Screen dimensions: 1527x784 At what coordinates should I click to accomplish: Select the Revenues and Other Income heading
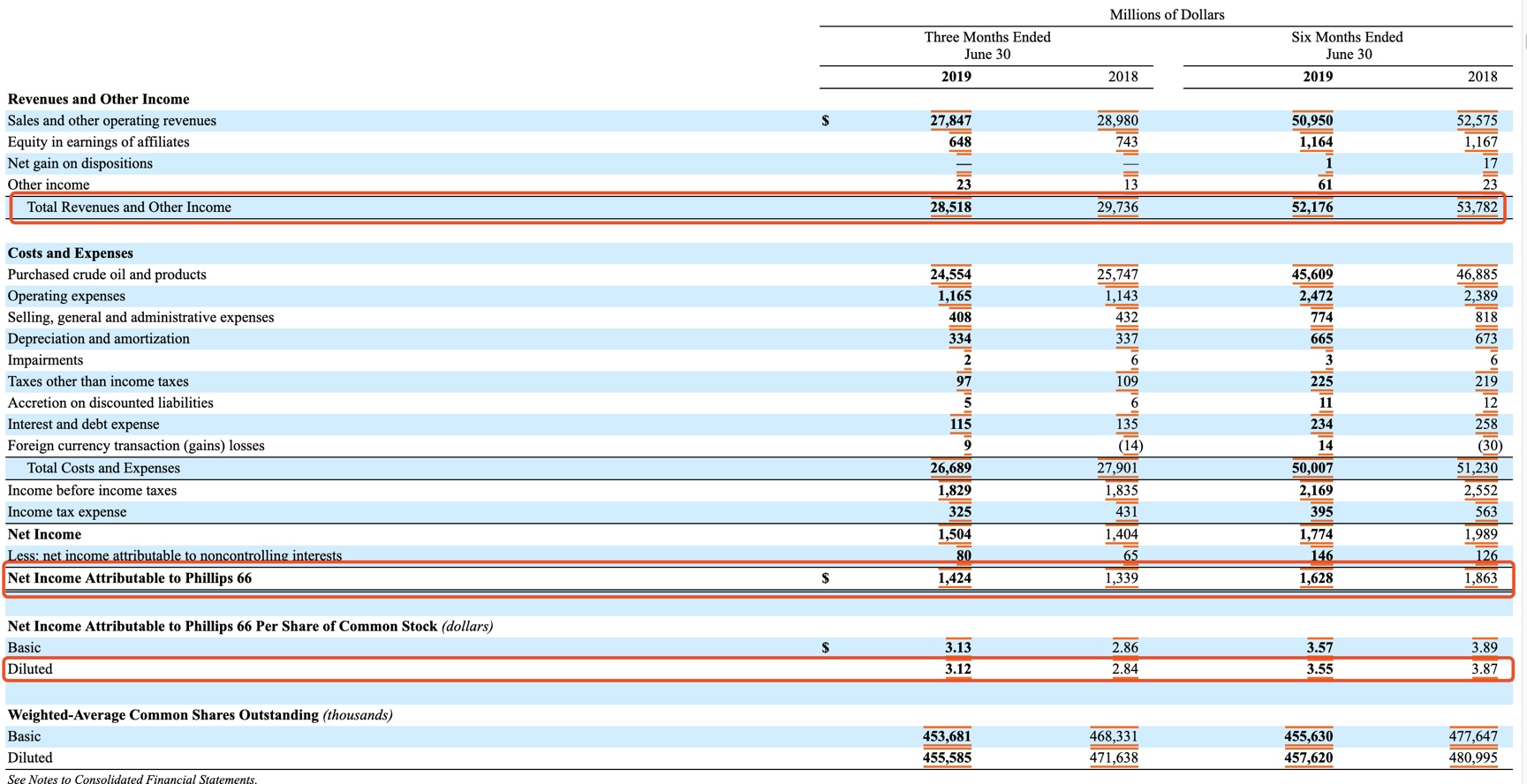98,100
